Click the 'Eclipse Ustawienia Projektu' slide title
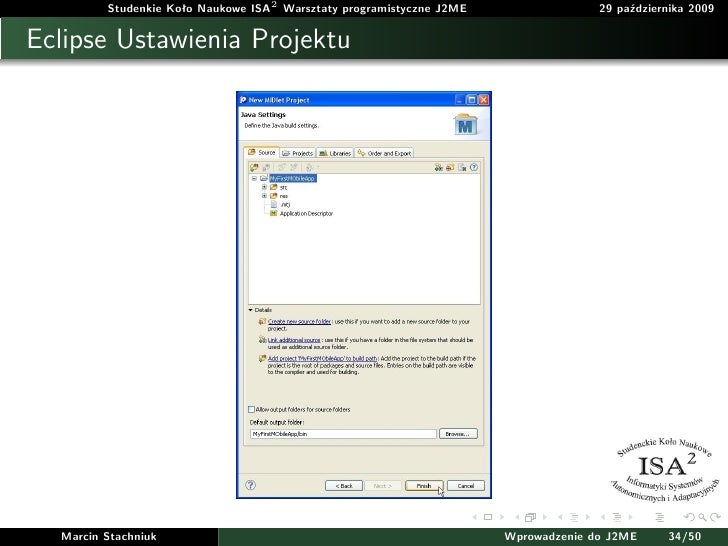Image resolution: width=728 pixels, height=546 pixels. (x=188, y=39)
